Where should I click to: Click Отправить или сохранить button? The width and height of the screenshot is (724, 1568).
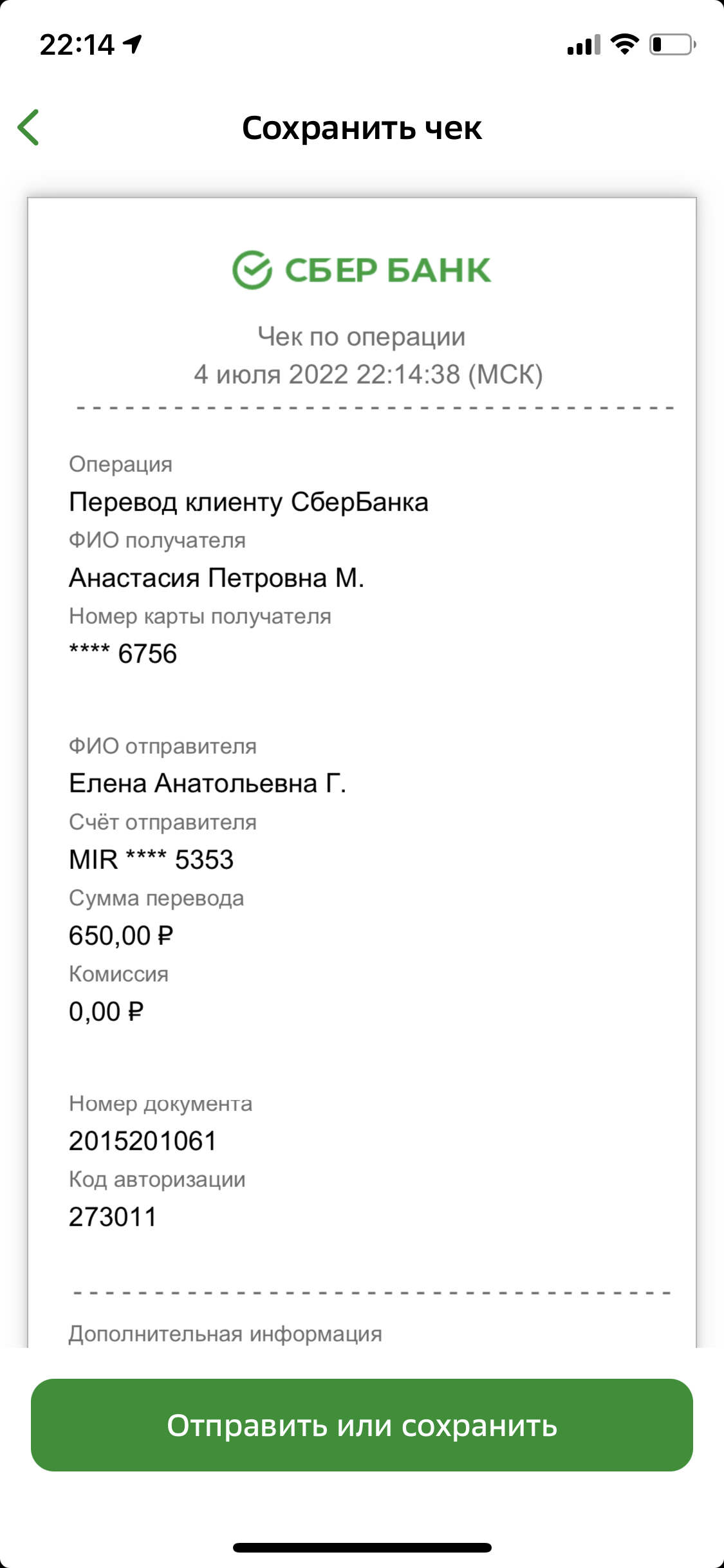(x=362, y=1425)
